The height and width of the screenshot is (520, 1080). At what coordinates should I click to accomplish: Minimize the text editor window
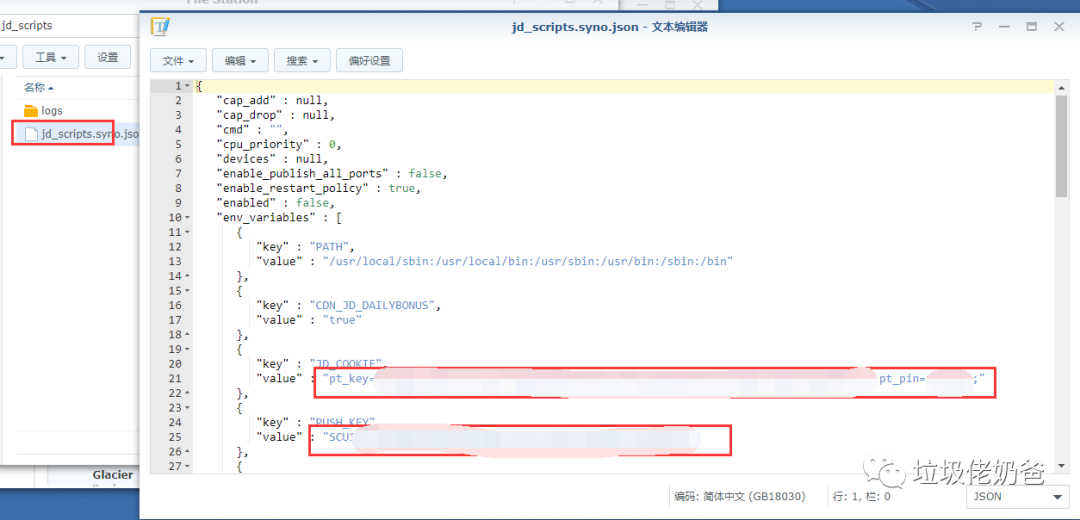pyautogui.click(x=1004, y=27)
